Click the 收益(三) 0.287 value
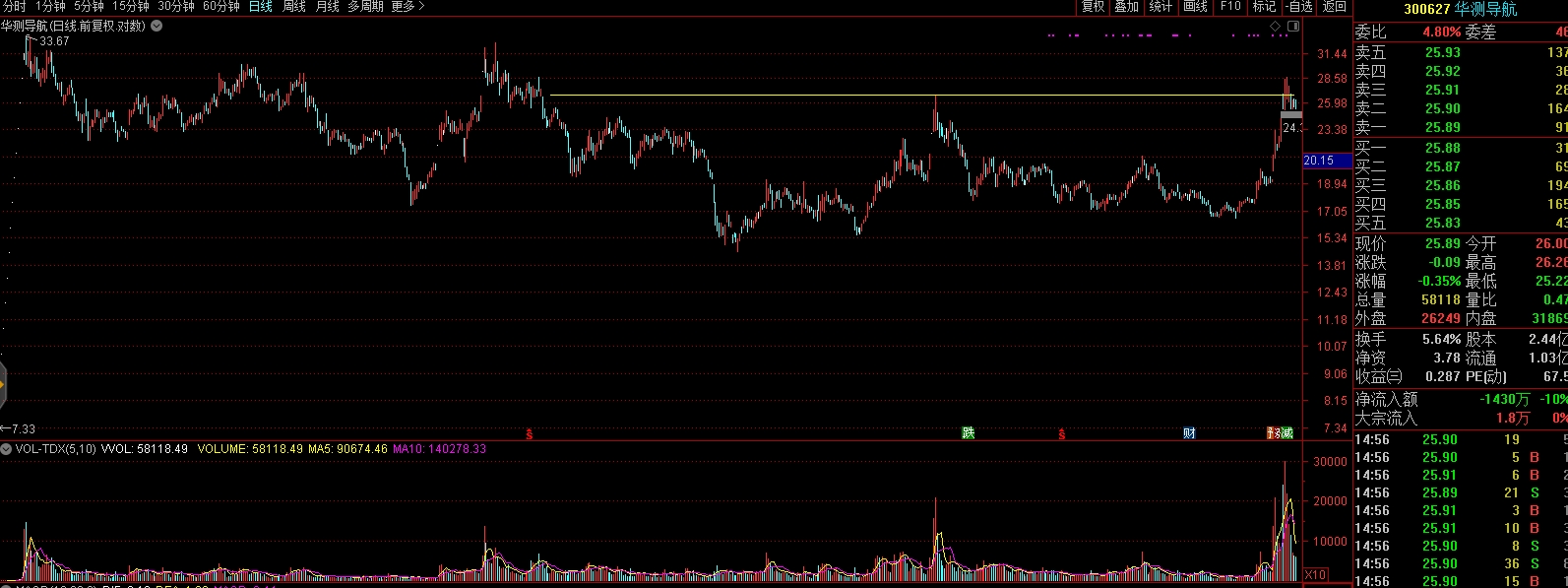 (x=1442, y=376)
